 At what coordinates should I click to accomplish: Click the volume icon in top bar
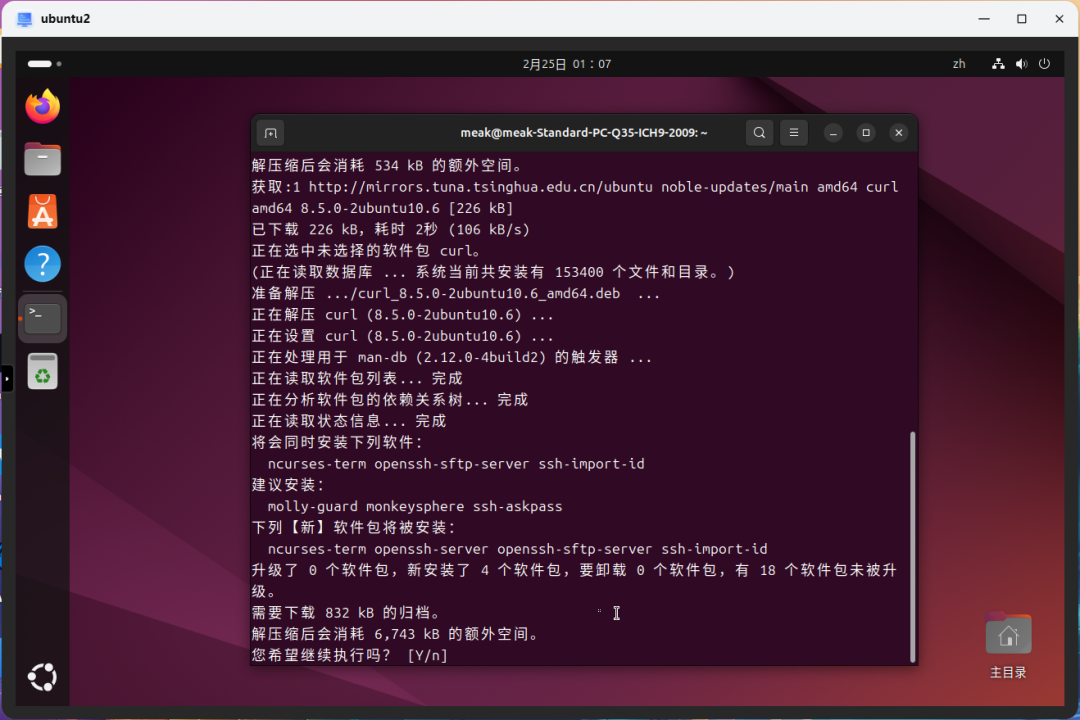(1021, 64)
